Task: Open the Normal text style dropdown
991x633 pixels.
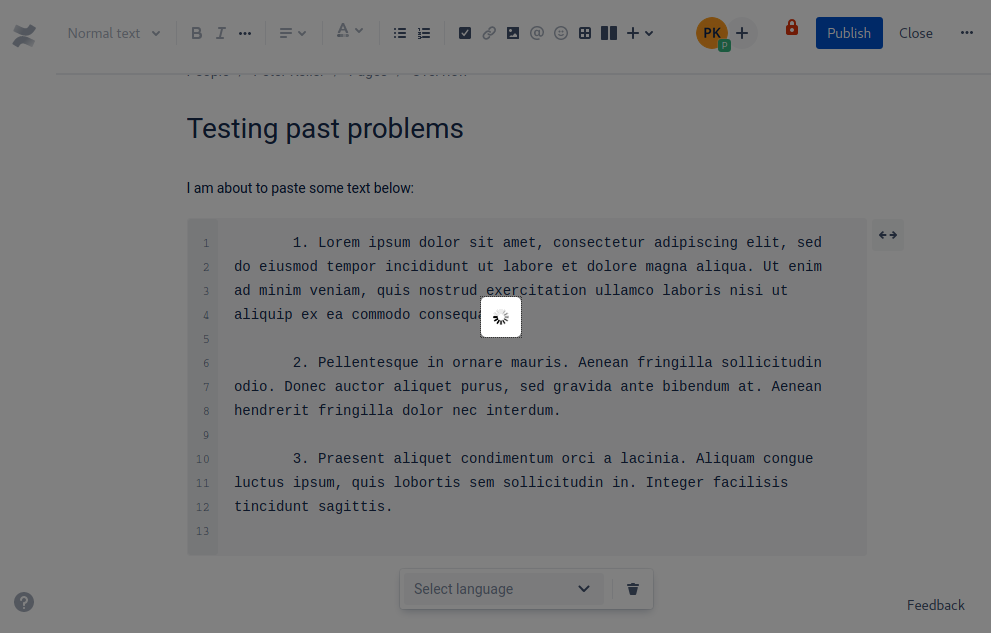Action: click(x=113, y=32)
